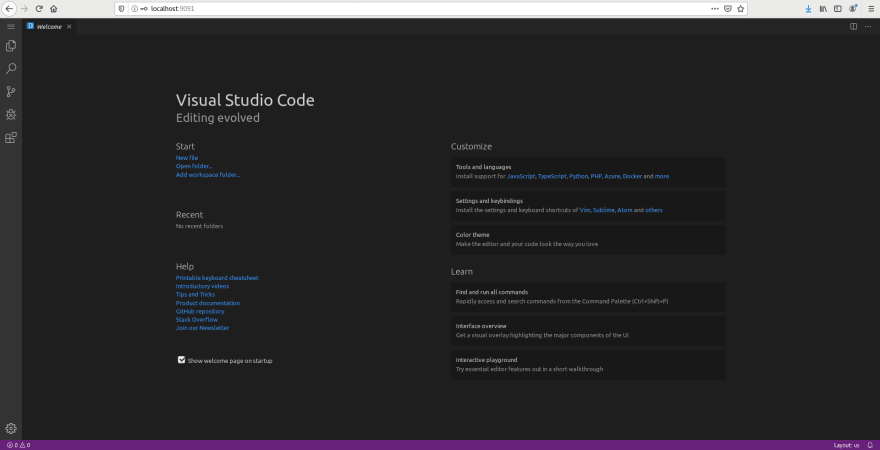Open Firefox account icon
This screenshot has height=450, width=880.
click(x=853, y=9)
